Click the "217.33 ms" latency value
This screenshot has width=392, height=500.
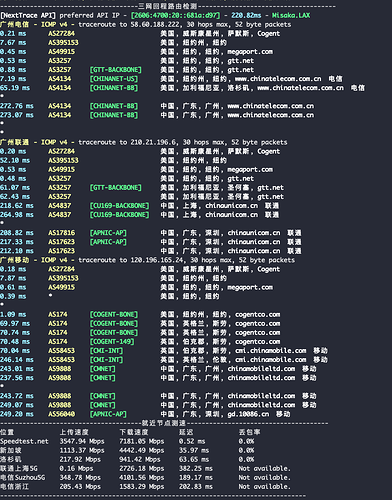pyautogui.click(x=17, y=242)
